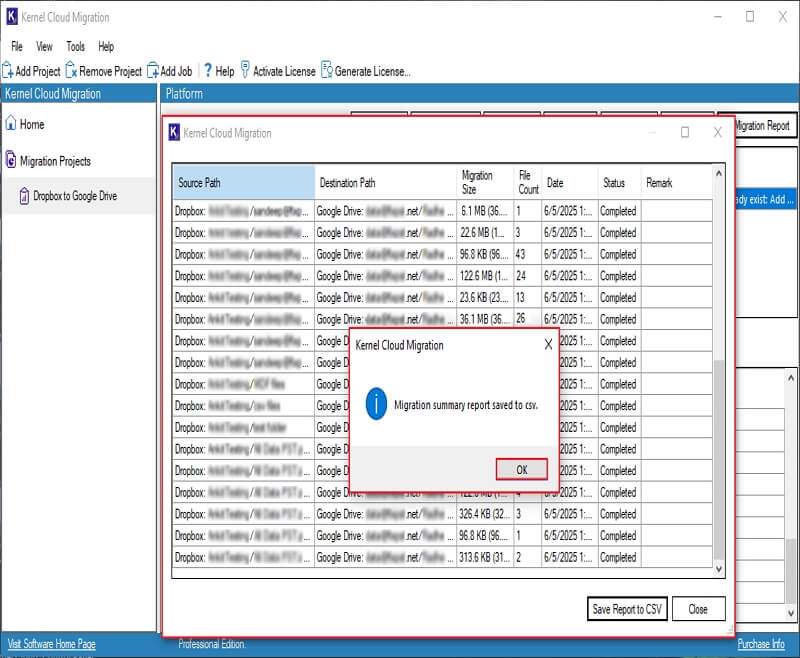
Task: Click the Activate License key icon
Action: 245,70
